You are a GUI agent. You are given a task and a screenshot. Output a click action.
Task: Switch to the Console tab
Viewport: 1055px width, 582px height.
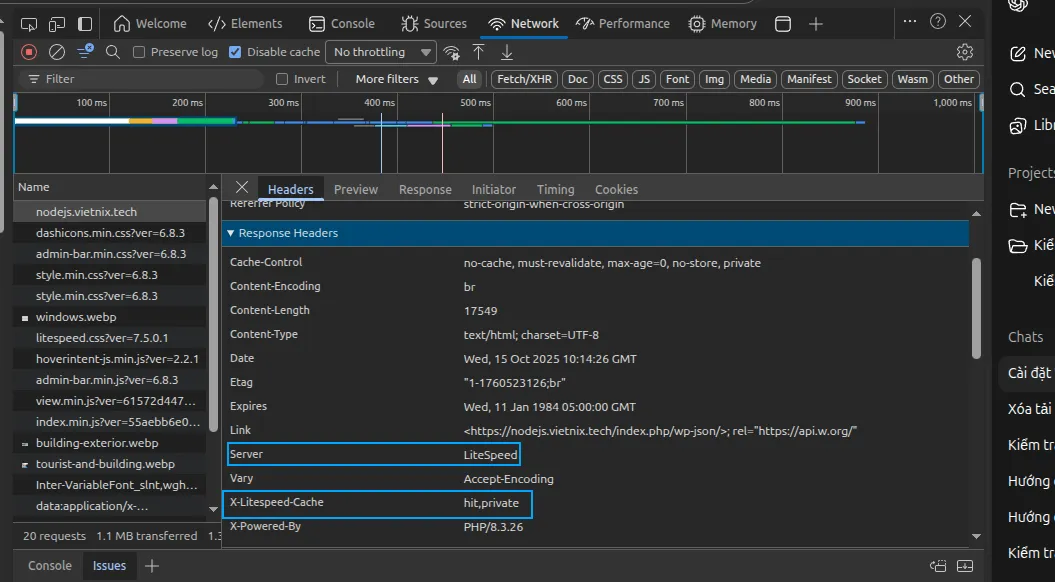[342, 24]
